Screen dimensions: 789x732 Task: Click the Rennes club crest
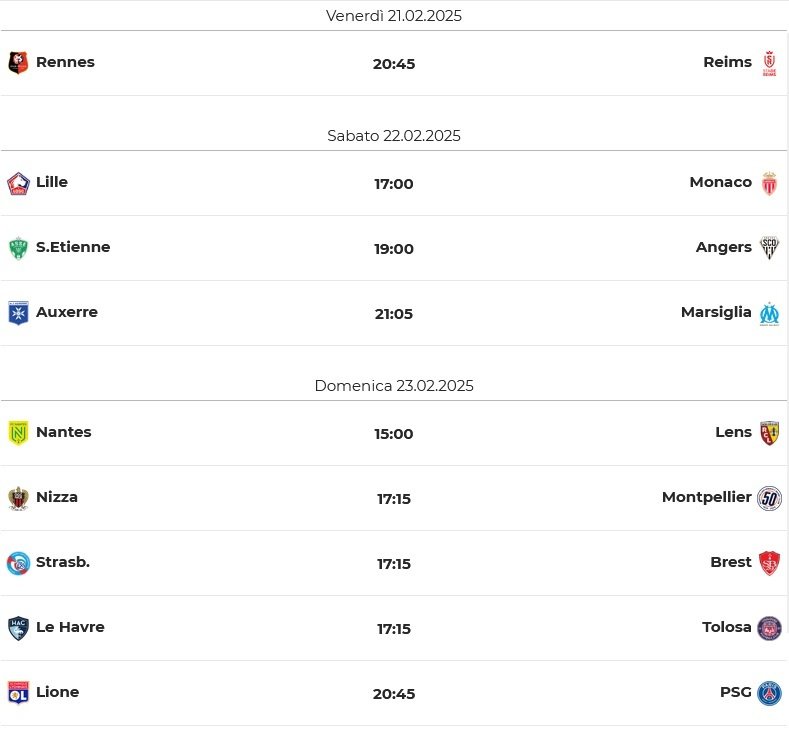click(18, 63)
